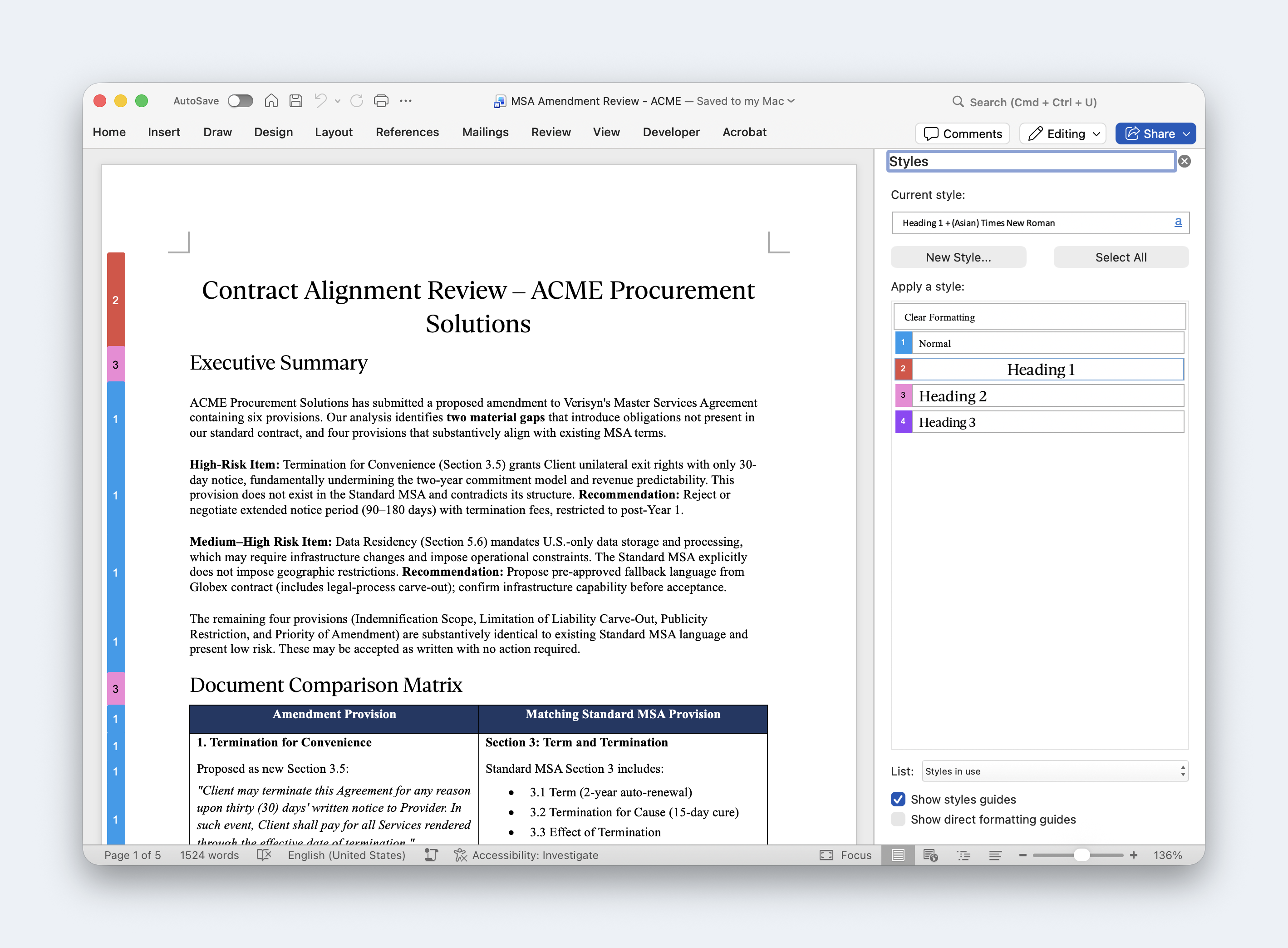Click the Focus mode icon
This screenshot has height=948, width=1288.
click(826, 855)
